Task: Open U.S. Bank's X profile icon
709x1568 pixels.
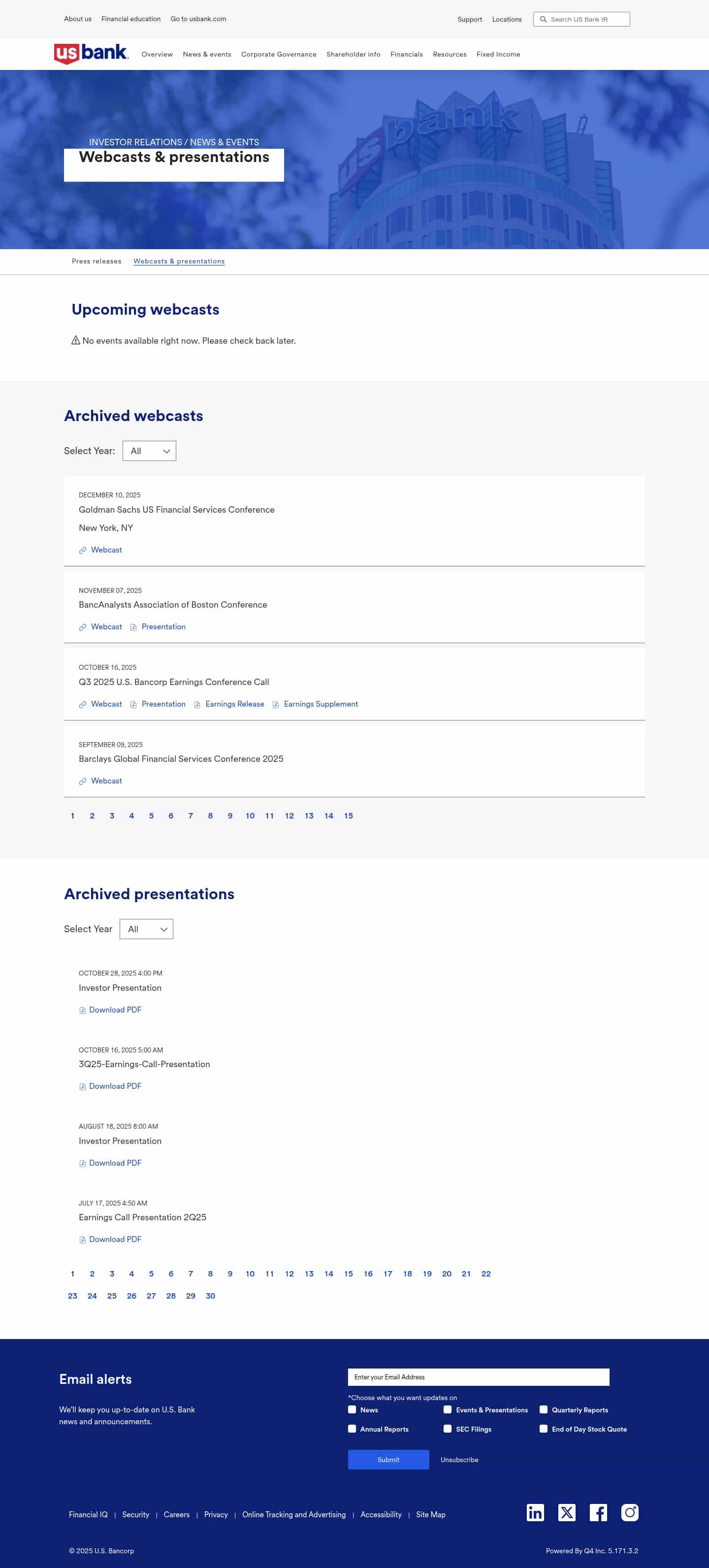Action: coord(567,1513)
